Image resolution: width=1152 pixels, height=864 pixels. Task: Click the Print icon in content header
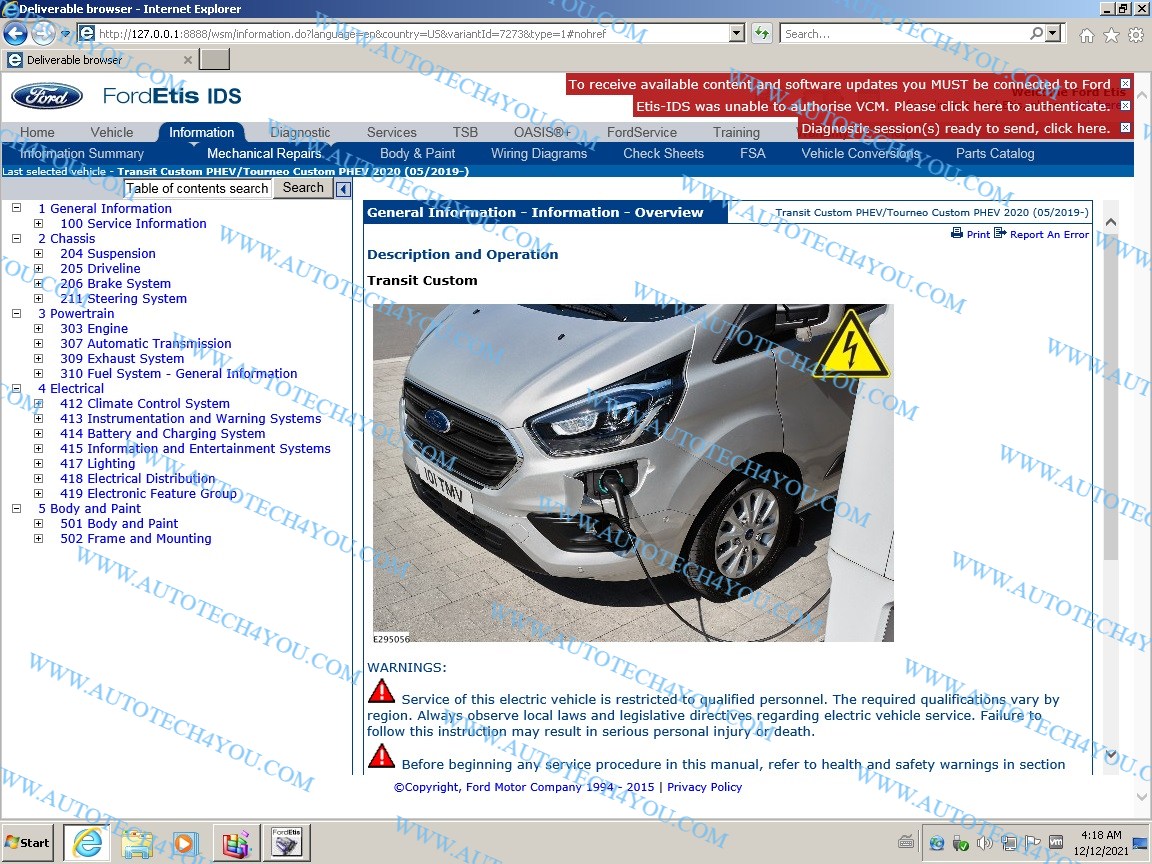click(957, 234)
